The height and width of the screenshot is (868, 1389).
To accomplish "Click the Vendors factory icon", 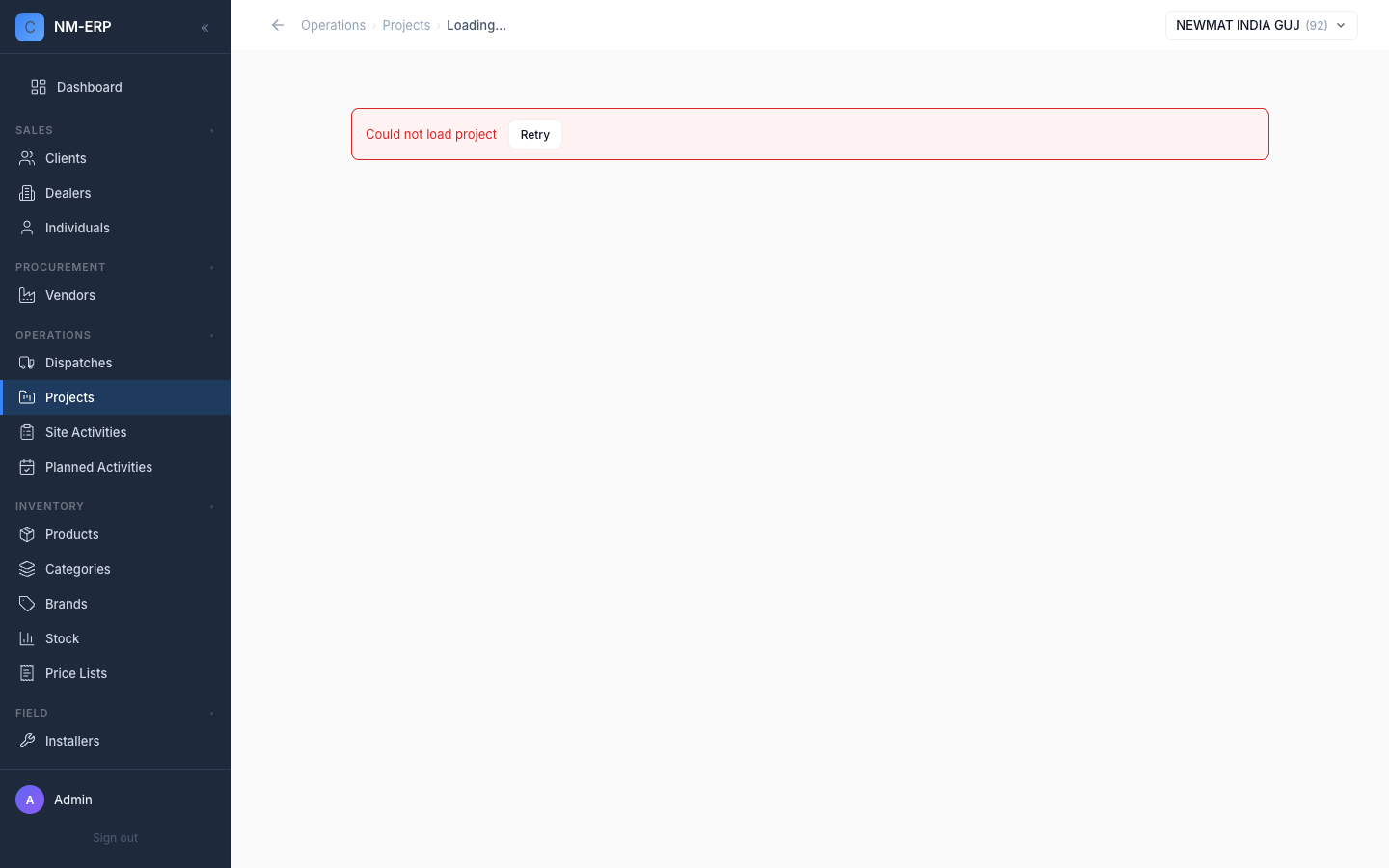I will (x=27, y=295).
